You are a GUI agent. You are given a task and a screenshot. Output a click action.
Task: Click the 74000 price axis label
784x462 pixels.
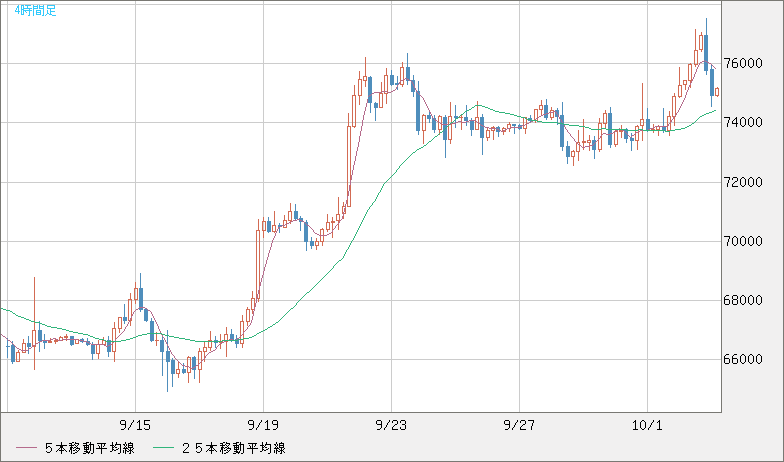(x=744, y=122)
